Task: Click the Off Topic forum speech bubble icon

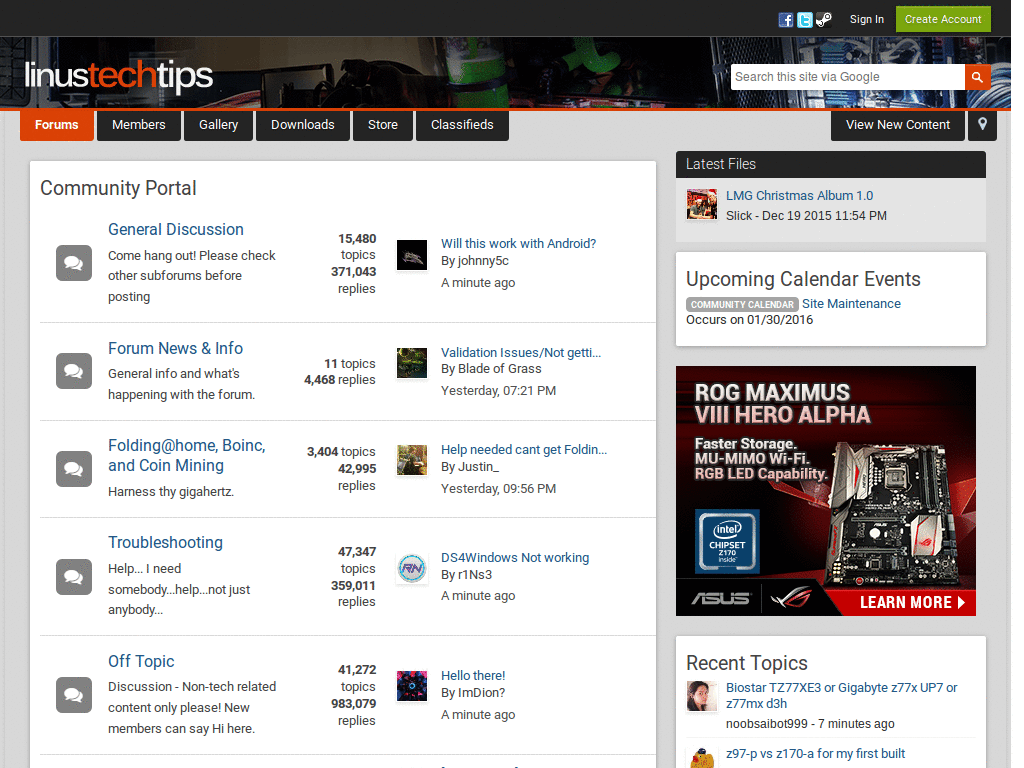Action: click(74, 695)
